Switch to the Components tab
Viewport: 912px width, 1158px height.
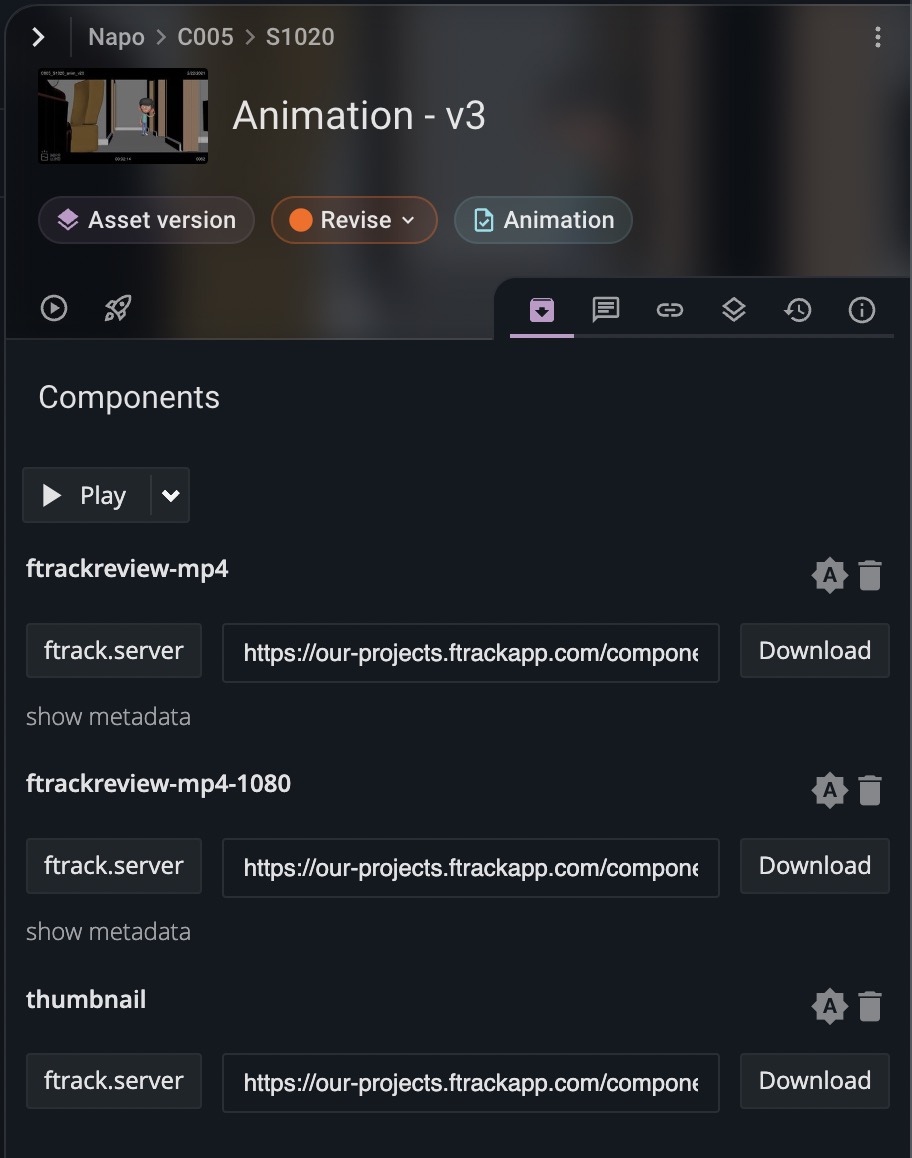541,309
